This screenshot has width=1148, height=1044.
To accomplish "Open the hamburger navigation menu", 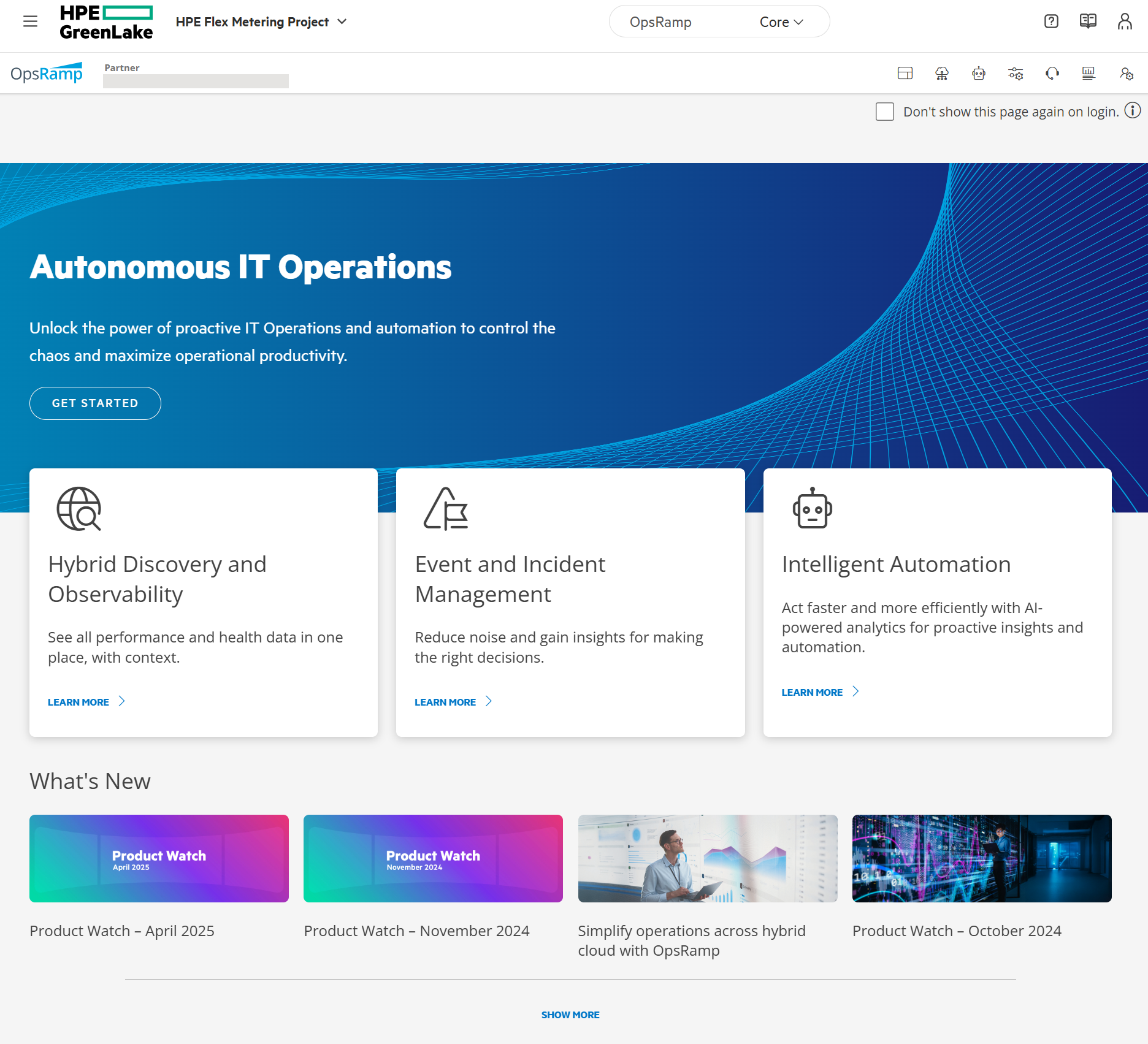I will [x=30, y=21].
